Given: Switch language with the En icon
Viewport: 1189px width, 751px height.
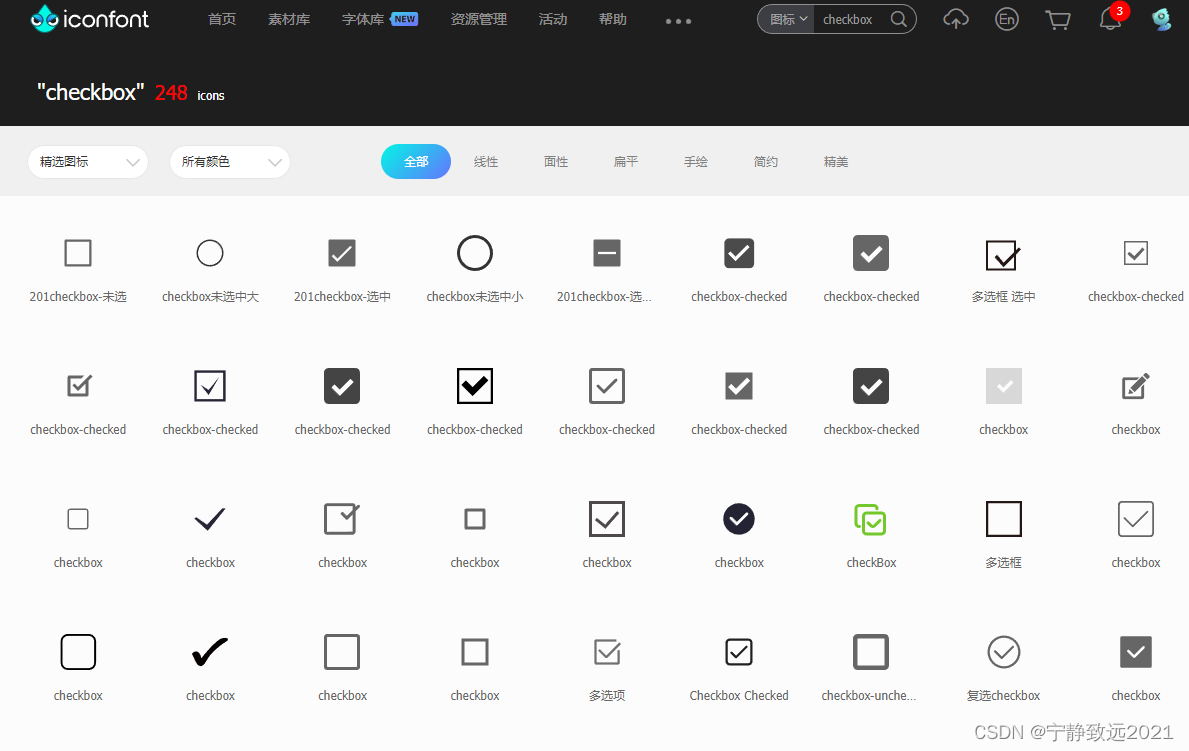Looking at the screenshot, I should pos(1007,19).
